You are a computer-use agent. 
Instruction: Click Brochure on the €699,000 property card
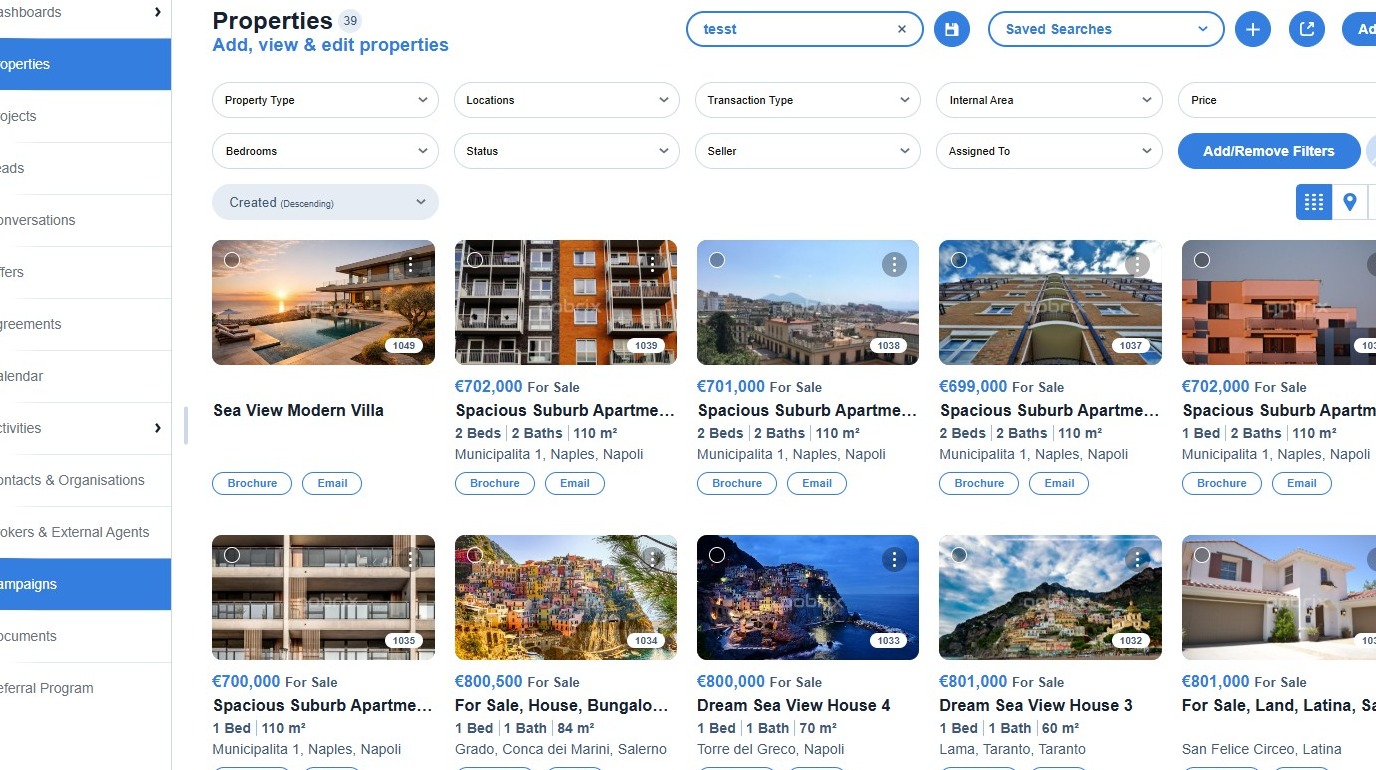[979, 483]
